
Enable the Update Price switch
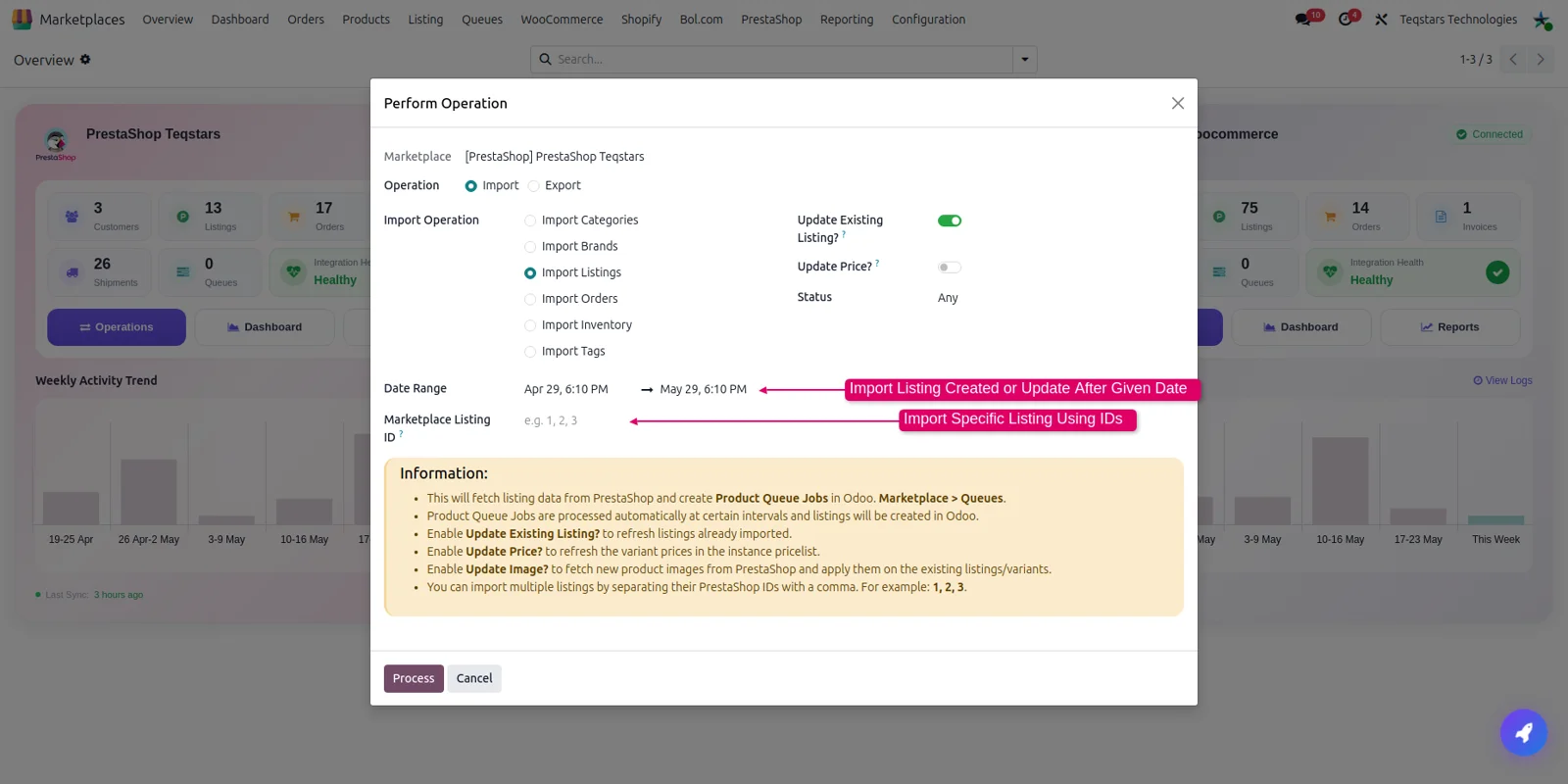pos(950,268)
